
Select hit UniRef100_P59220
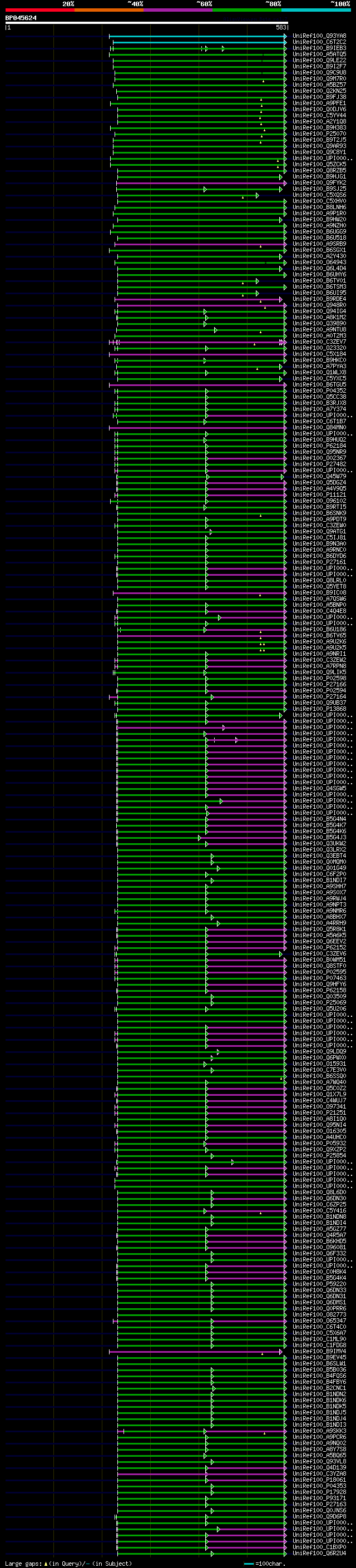pyautogui.click(x=319, y=1284)
